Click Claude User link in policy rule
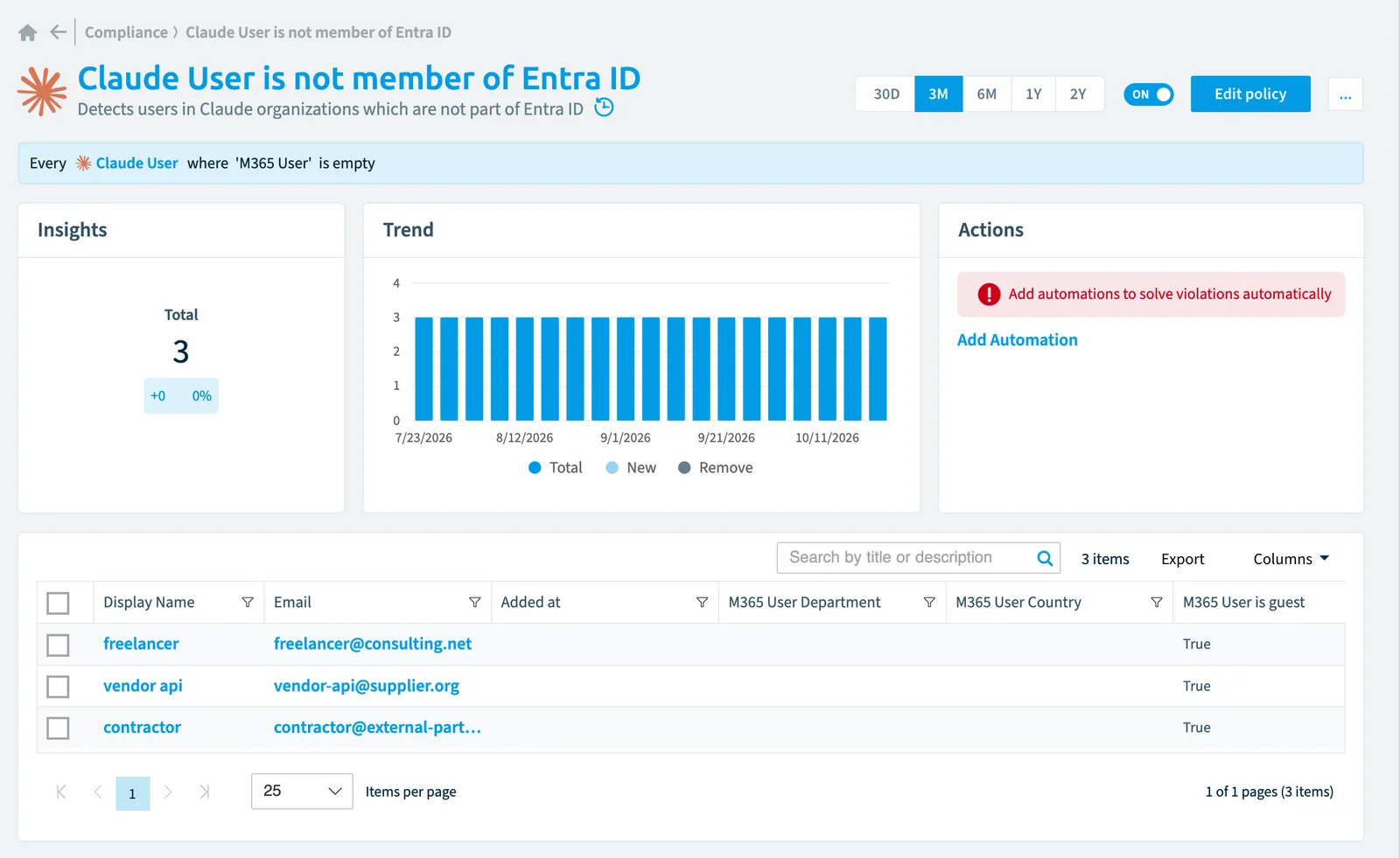Viewport: 1400px width, 858px height. coord(136,164)
